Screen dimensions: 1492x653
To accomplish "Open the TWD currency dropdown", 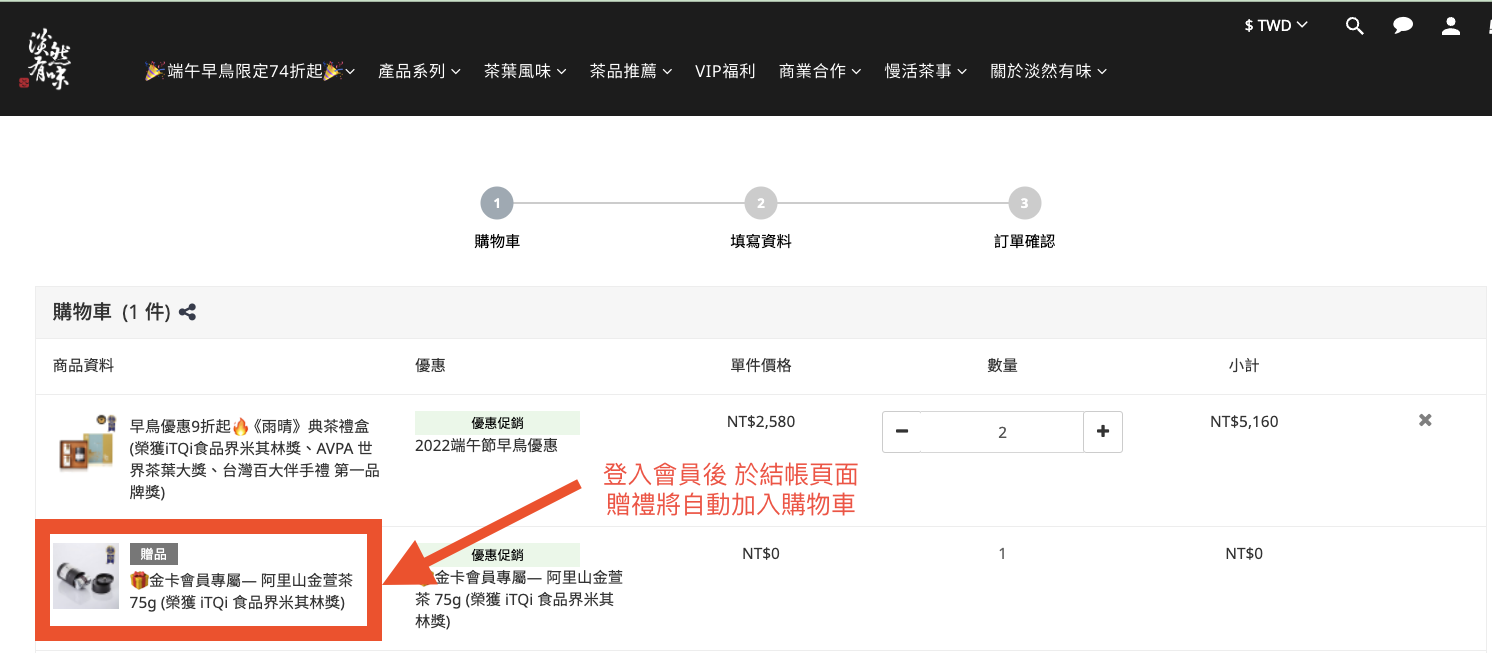I will [x=1275, y=26].
